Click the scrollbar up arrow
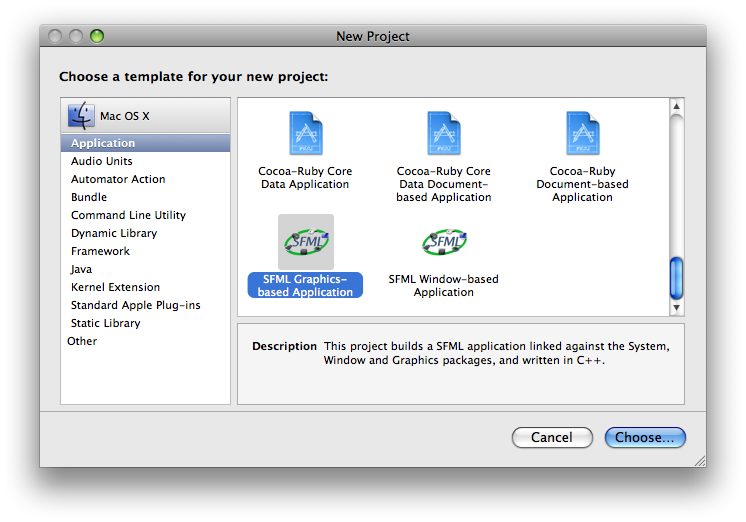 676,106
